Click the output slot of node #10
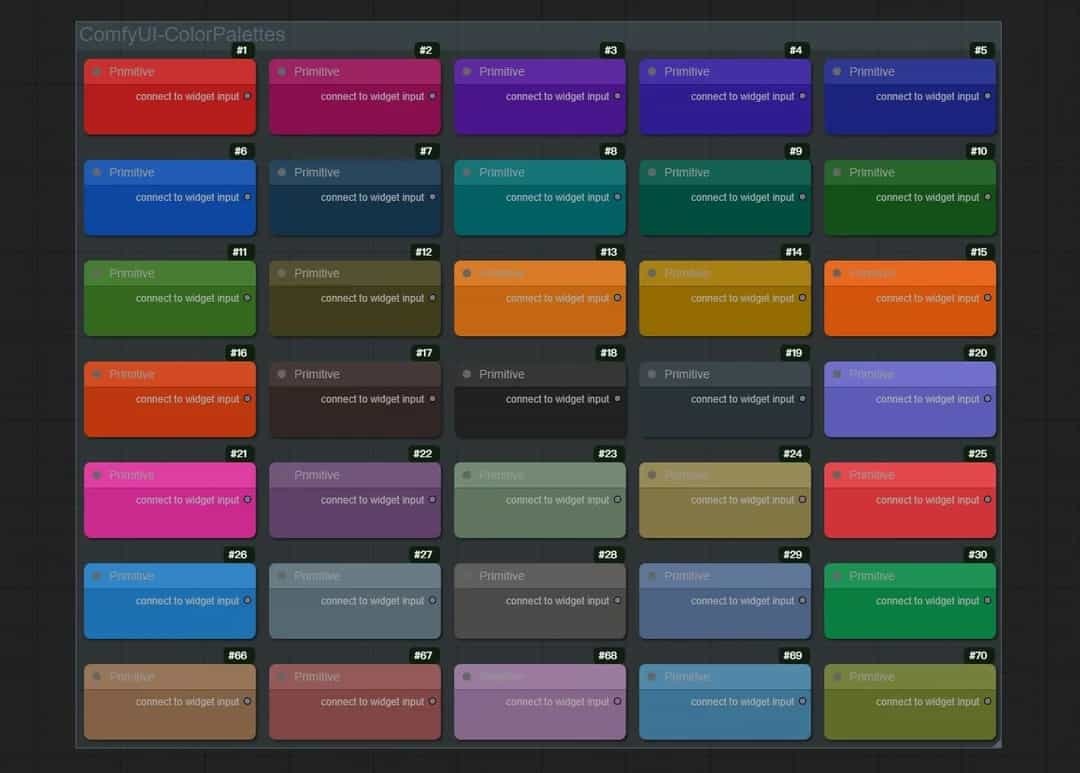This screenshot has width=1080, height=773. pos(987,197)
